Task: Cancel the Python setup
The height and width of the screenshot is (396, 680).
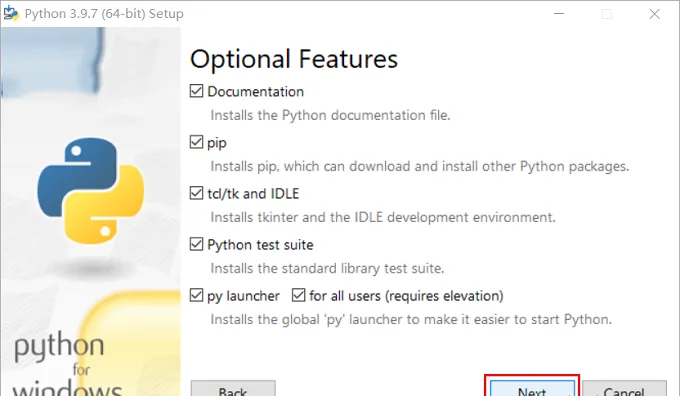Action: [x=624, y=388]
